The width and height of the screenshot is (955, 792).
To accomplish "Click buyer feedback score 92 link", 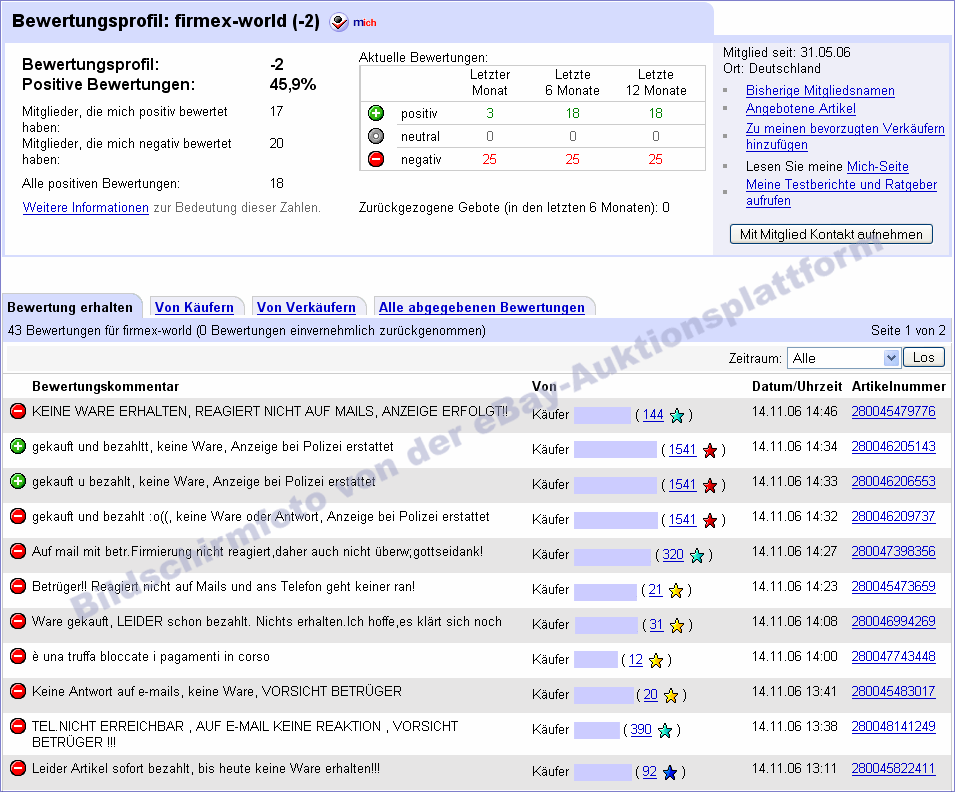I will [x=650, y=772].
